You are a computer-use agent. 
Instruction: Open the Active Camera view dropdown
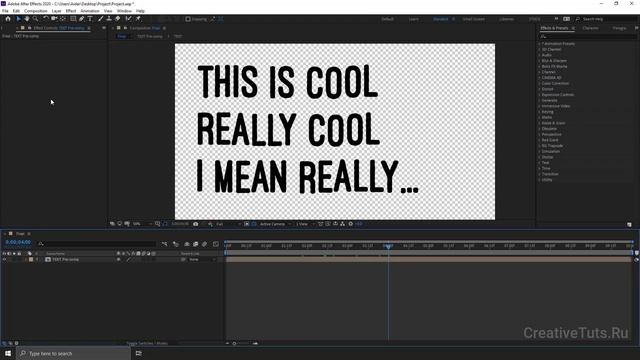click(x=276, y=224)
